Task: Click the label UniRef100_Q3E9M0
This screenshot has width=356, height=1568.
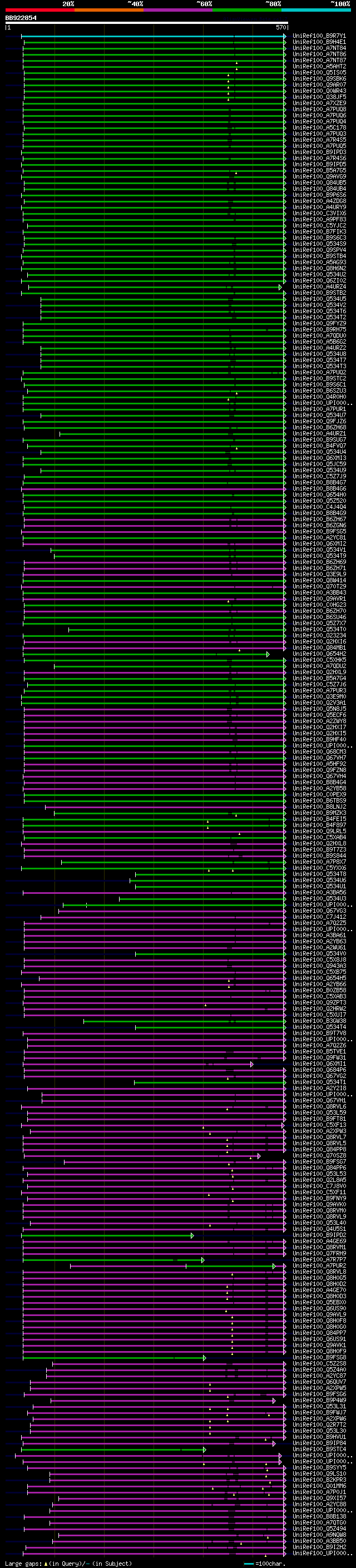Action: [x=319, y=696]
